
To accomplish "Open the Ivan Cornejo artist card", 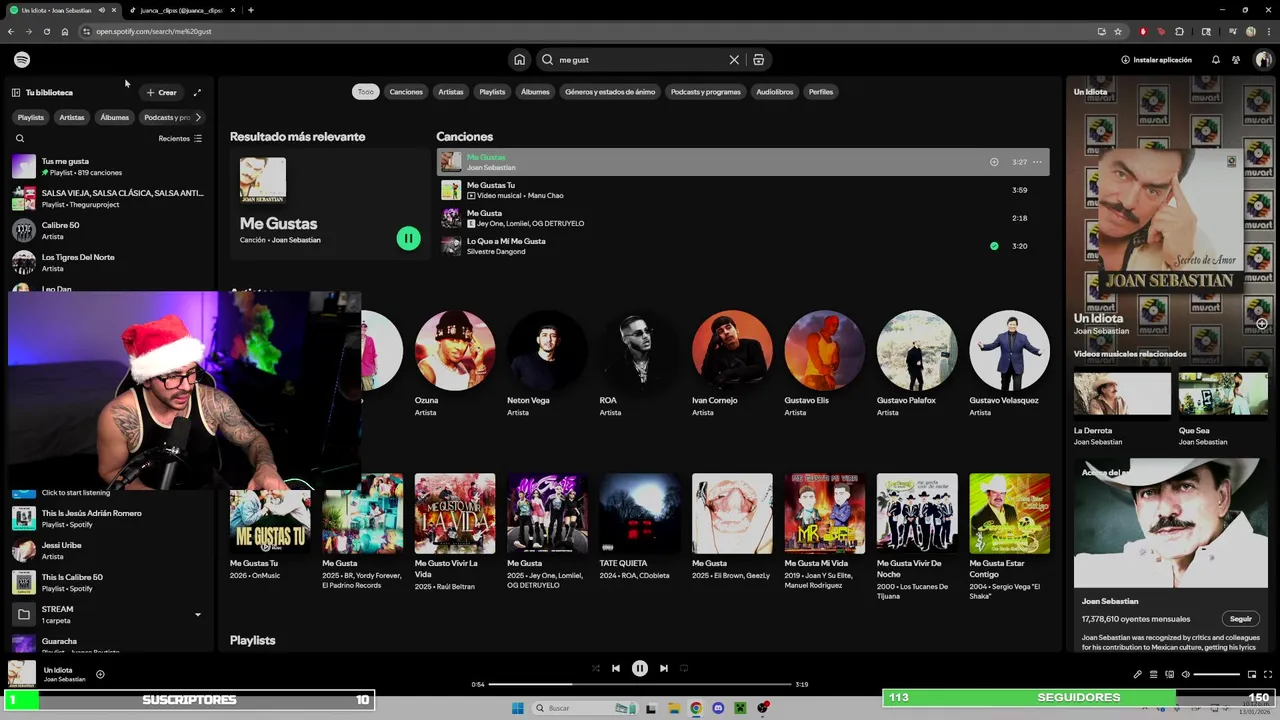I will click(732, 364).
